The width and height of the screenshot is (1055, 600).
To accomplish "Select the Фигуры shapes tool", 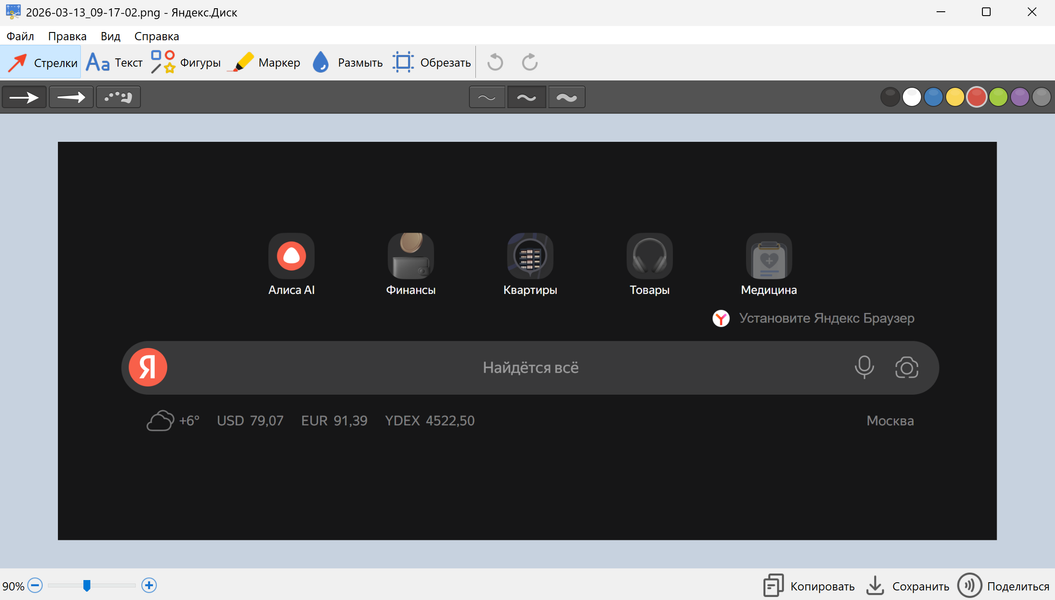I will coord(185,63).
